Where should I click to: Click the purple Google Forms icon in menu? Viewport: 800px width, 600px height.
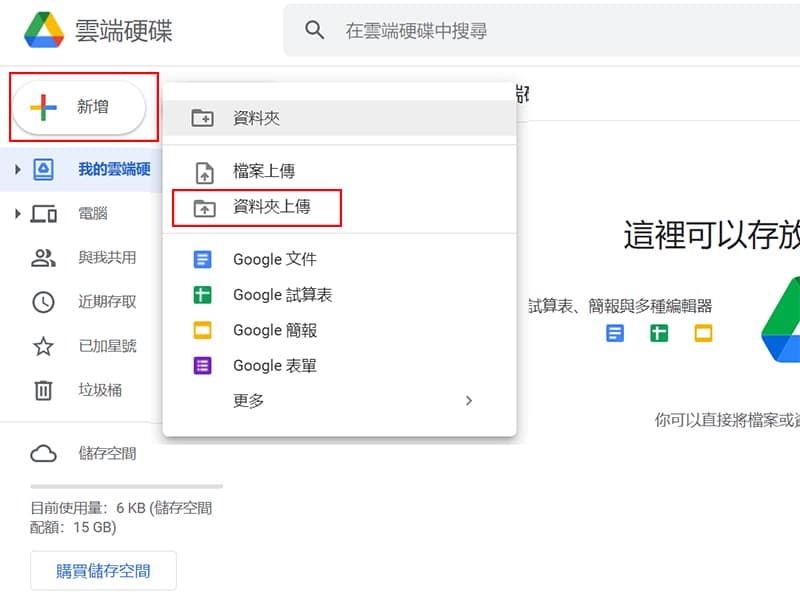pos(203,366)
